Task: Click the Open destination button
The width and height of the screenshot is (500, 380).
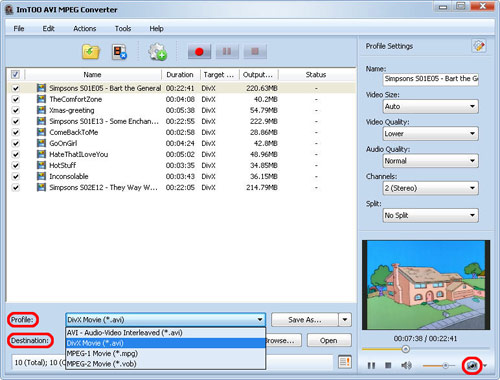Action: pyautogui.click(x=329, y=341)
